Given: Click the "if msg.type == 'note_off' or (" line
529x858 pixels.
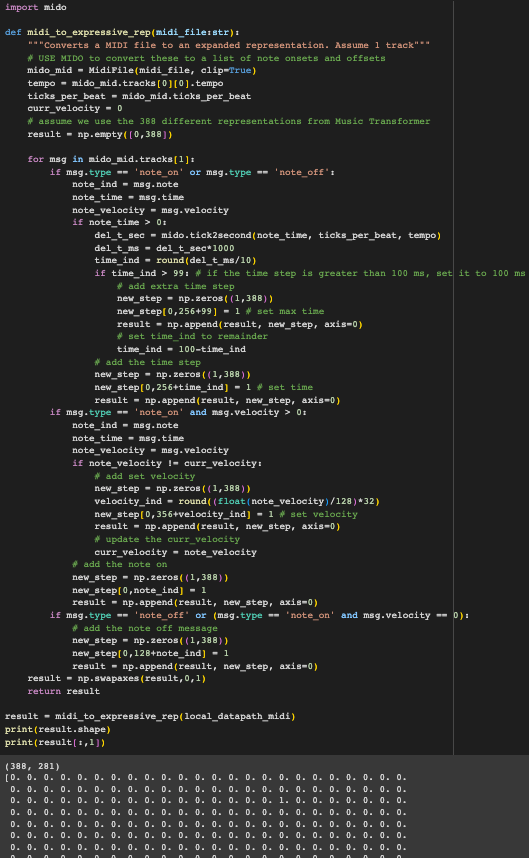Looking at the screenshot, I should 259,615.
